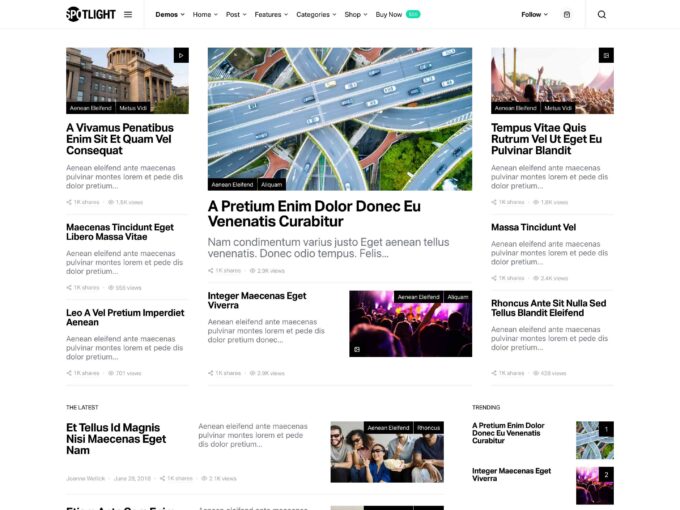Open headline A Pretium Enim Dolor Donec Eu
The height and width of the screenshot is (510, 680).
coord(314,213)
